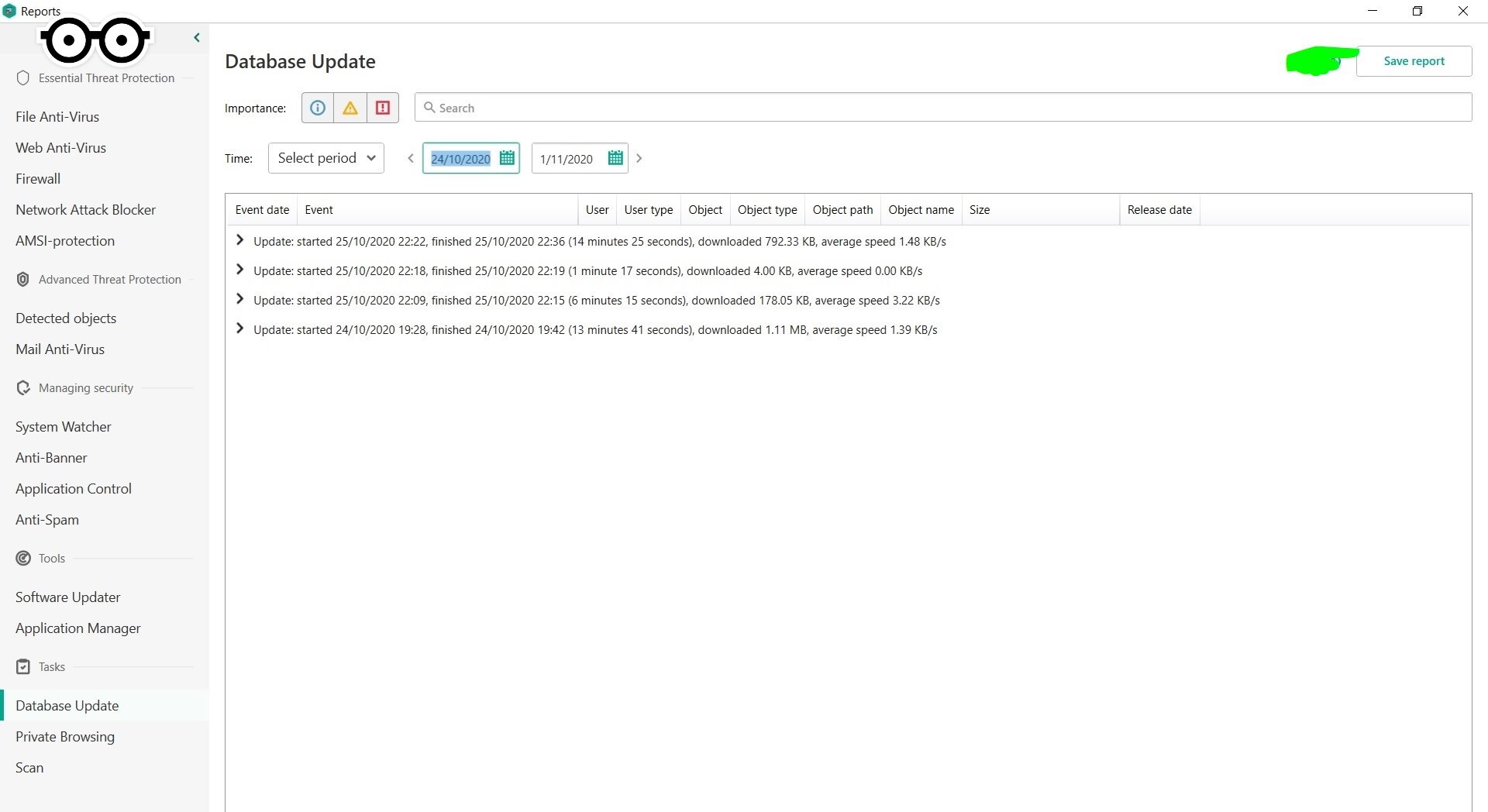The height and width of the screenshot is (812, 1488).
Task: Sort by the User column header
Action: 597,210
